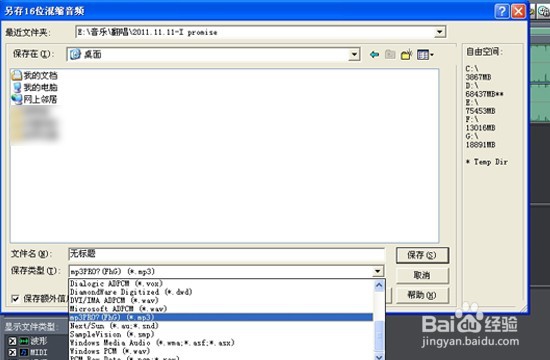The image size is (550, 360).
Task: Select mp3PRO (FhG) (*.mp3) list entry
Action: 221,317
